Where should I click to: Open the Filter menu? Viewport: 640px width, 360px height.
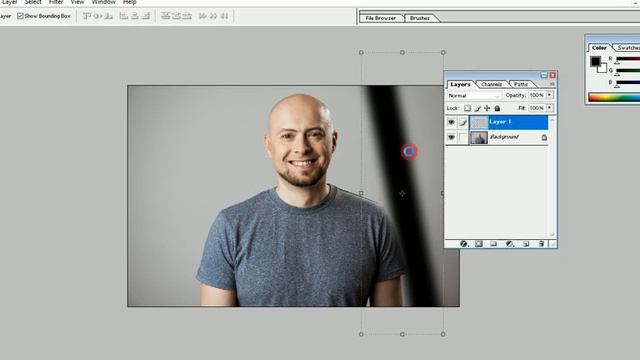click(x=56, y=2)
